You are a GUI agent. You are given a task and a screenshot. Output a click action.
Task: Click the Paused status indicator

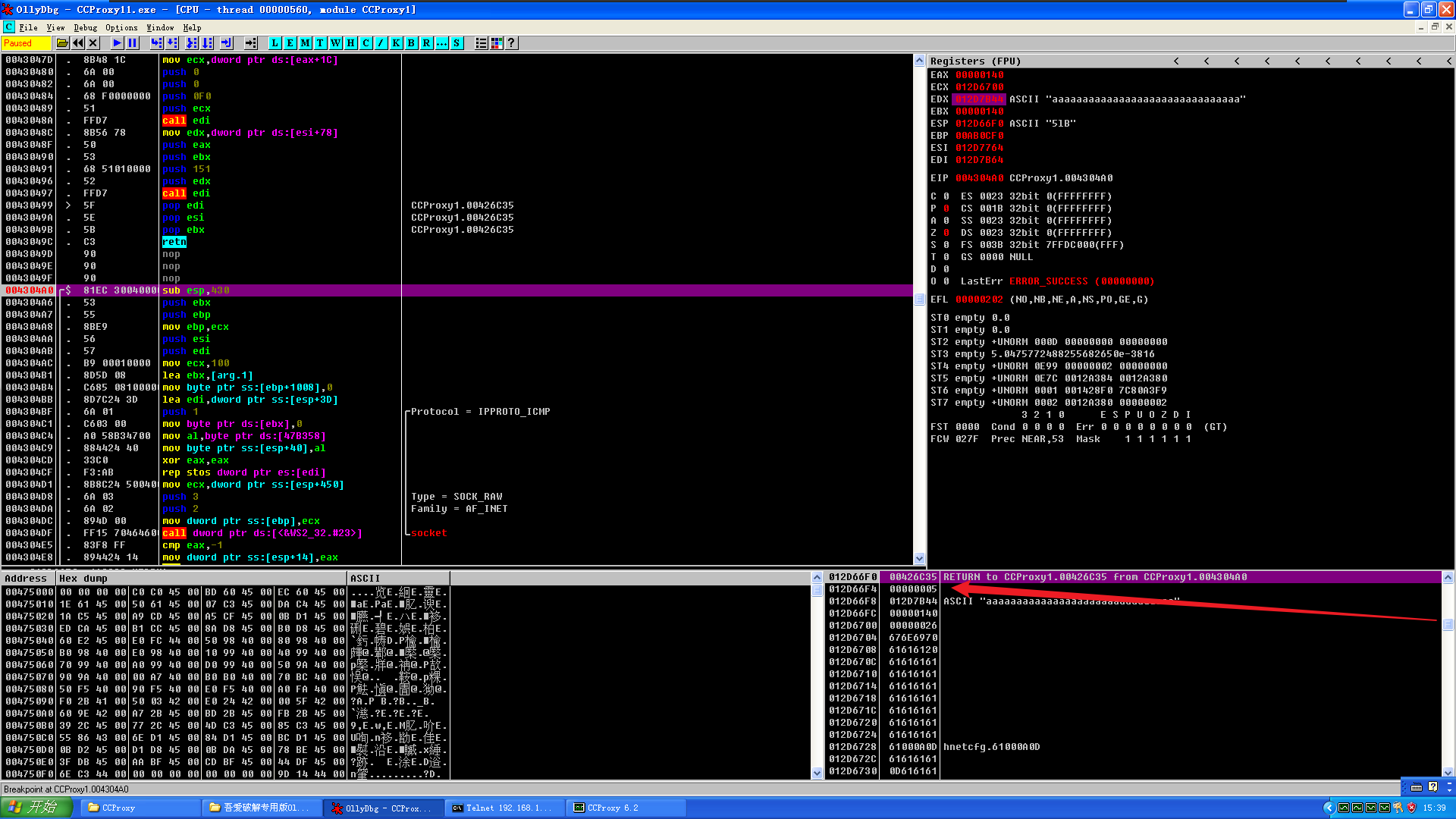click(26, 43)
